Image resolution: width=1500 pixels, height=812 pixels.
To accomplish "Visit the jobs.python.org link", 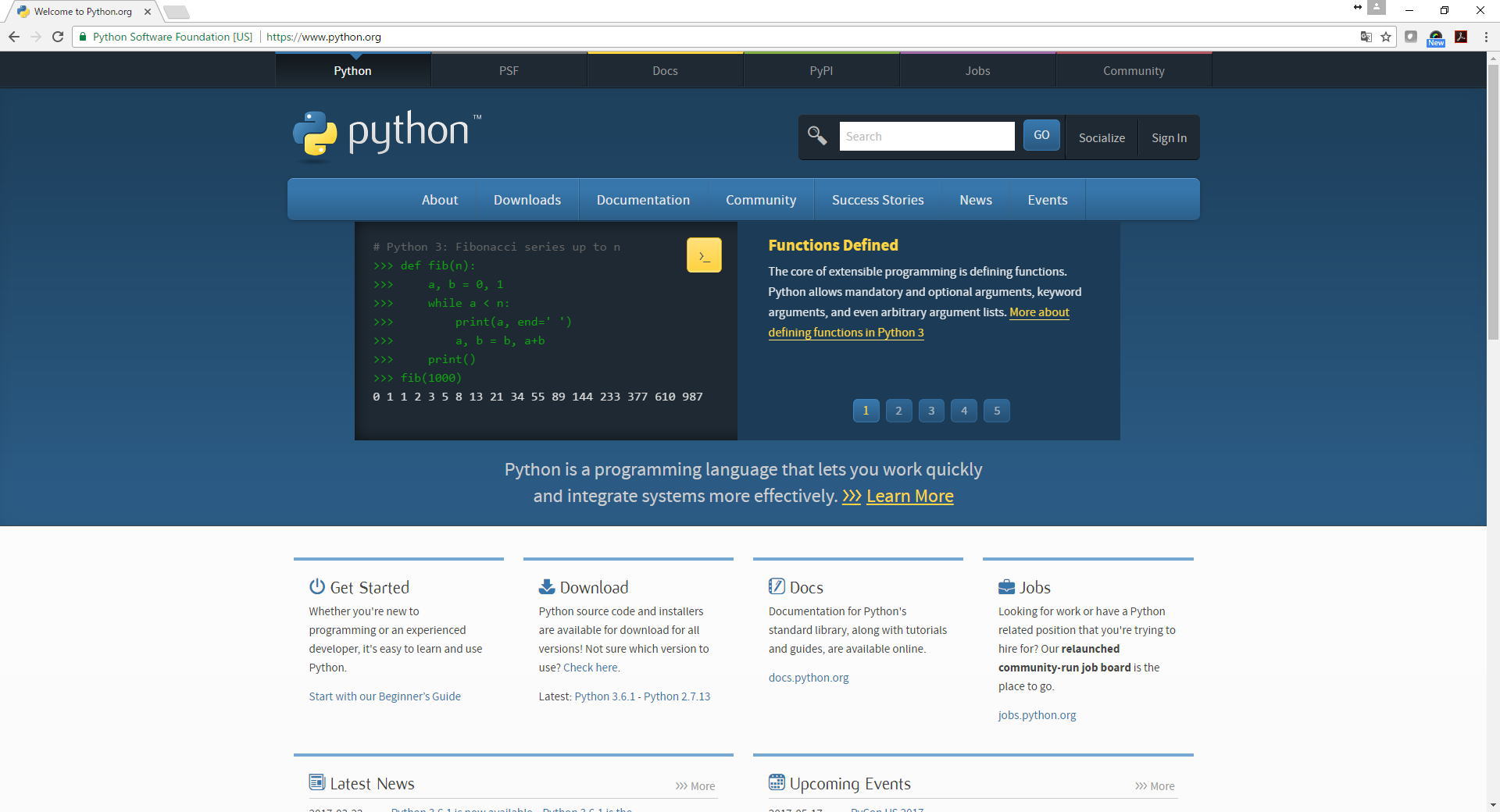I will point(1037,715).
